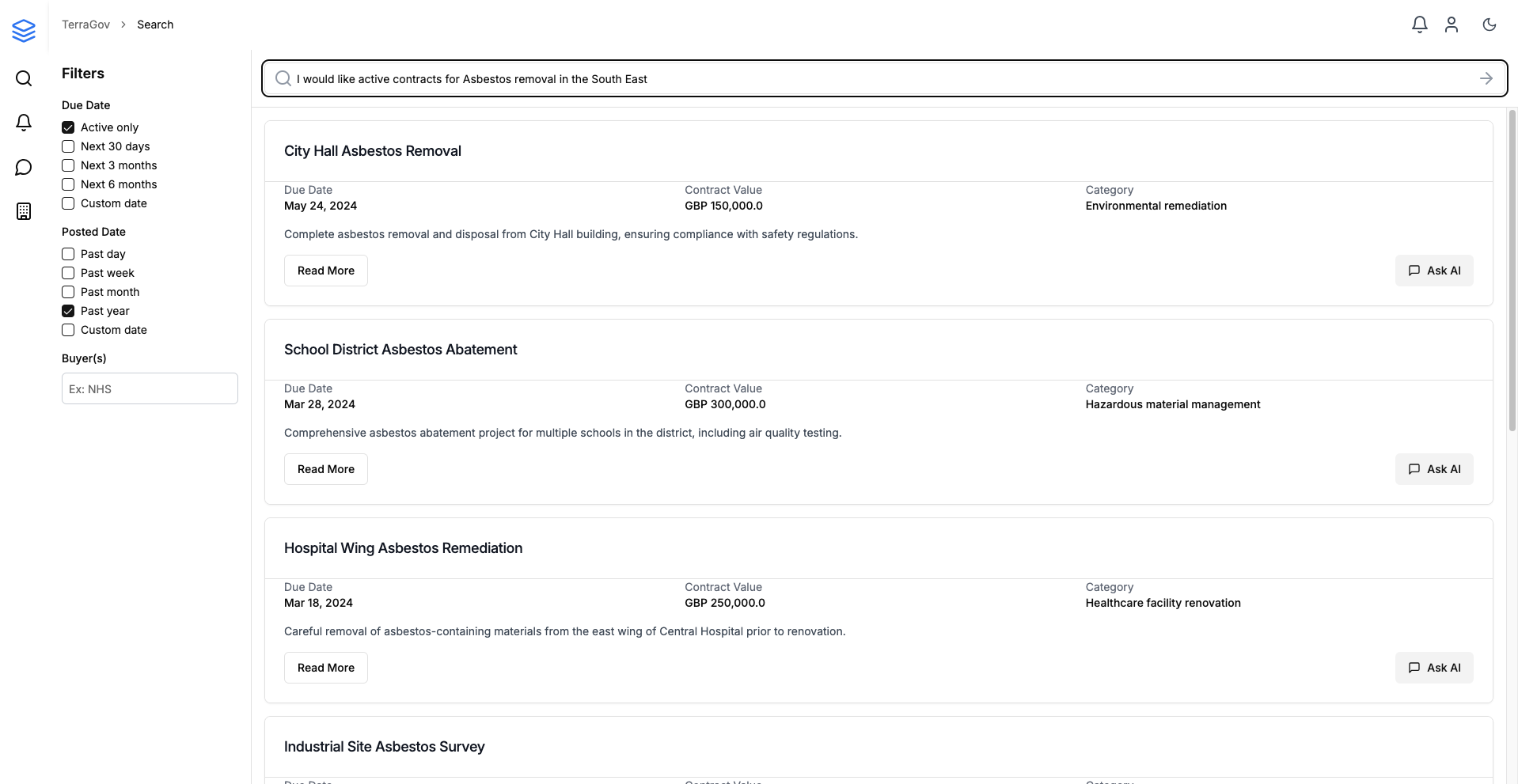This screenshot has width=1518, height=784.
Task: Click the GBP 300,000.0 contract value
Action: tap(725, 404)
